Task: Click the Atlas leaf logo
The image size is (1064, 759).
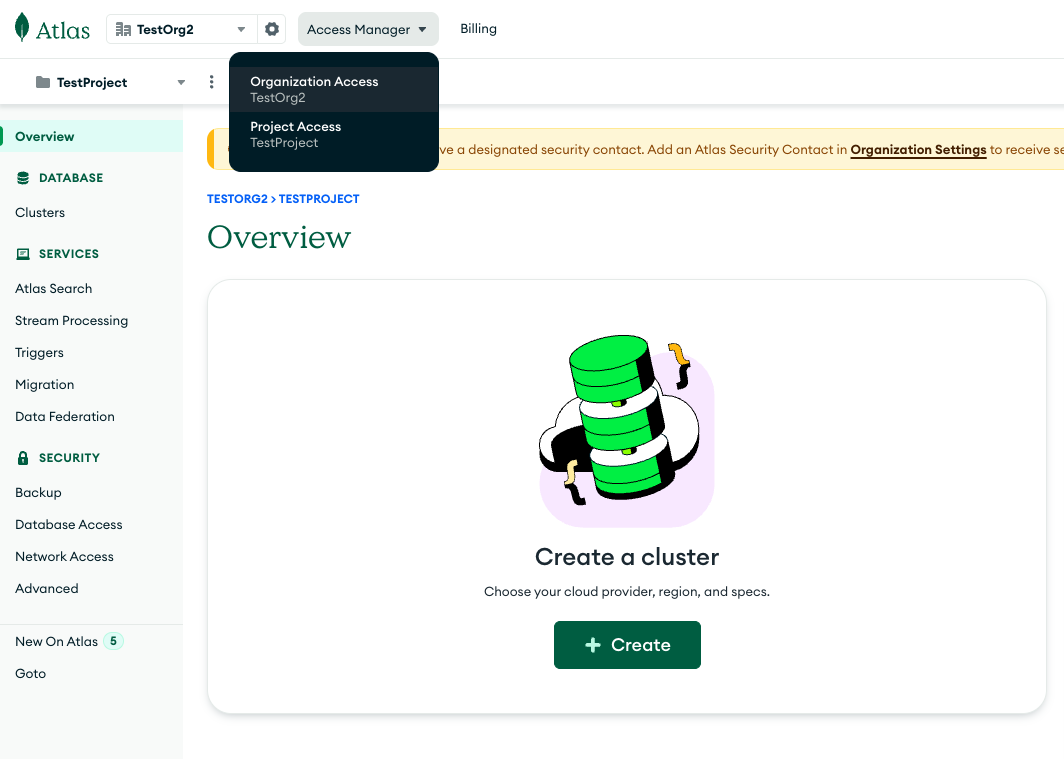Action: pos(22,28)
